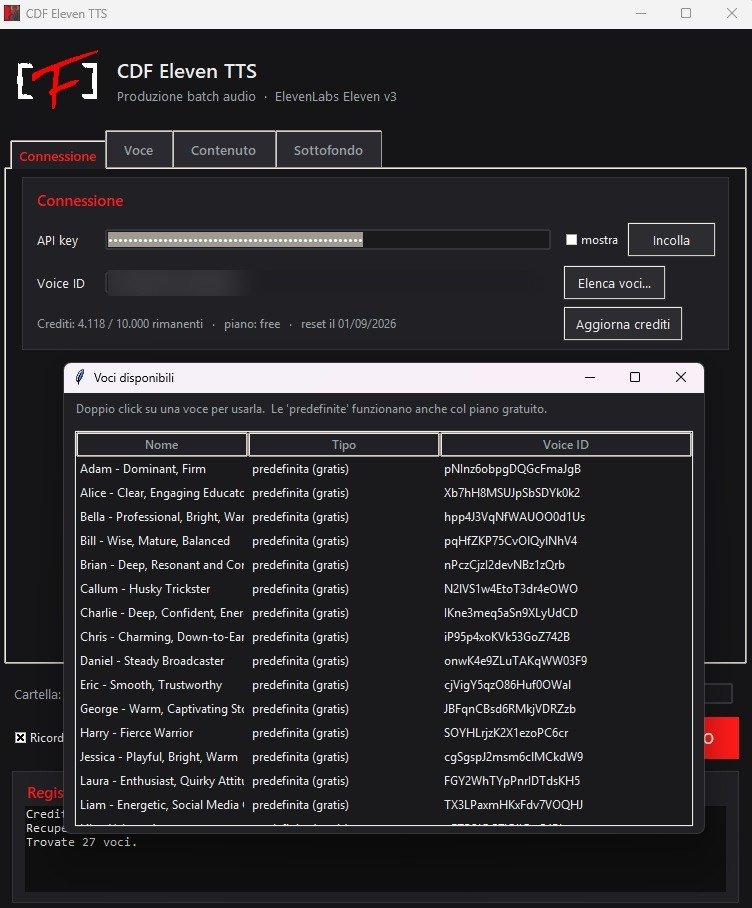Select the Eric - Smooth, Trustworthy voice
Image resolution: width=752 pixels, height=908 pixels.
coord(384,685)
